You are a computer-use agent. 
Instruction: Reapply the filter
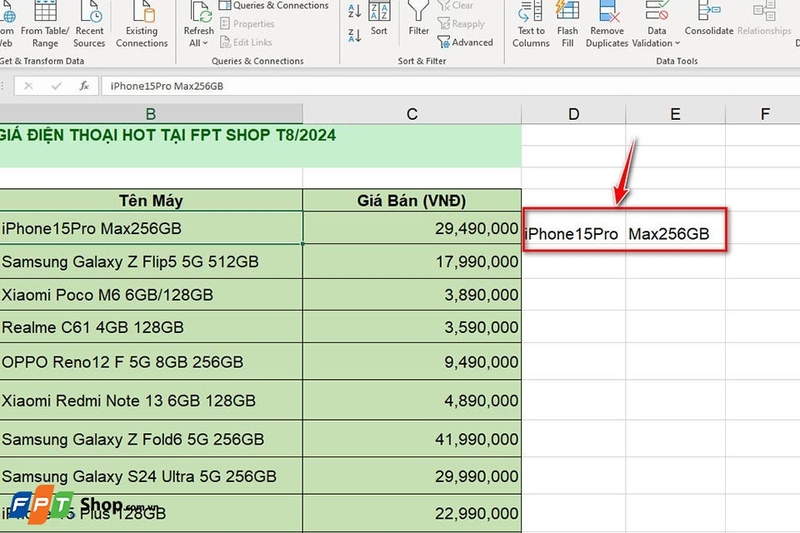click(461, 24)
